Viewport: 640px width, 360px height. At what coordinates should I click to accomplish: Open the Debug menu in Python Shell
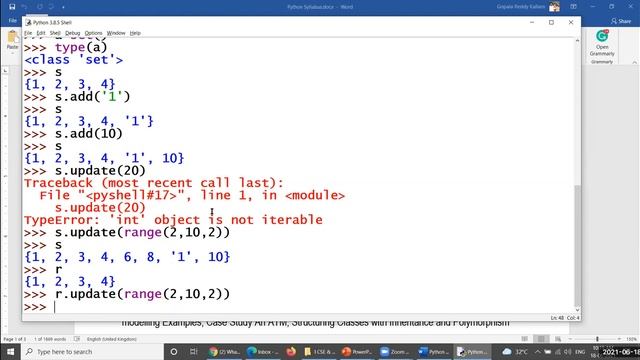pos(72,33)
